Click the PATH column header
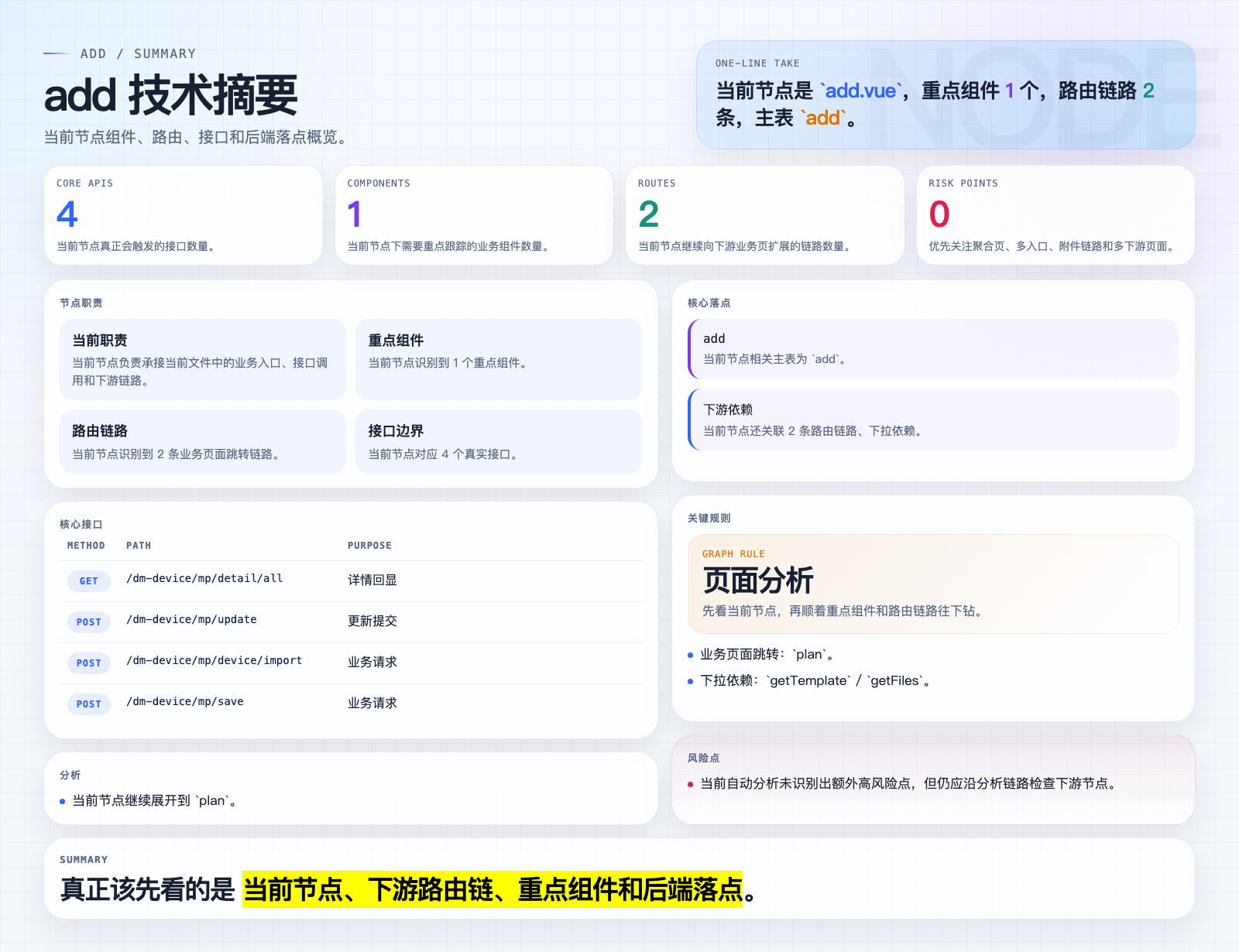Viewport: 1239px width, 952px height. click(139, 546)
